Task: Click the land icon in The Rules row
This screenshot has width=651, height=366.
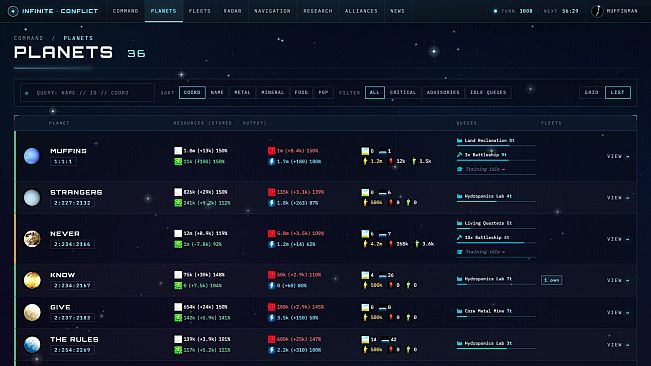Action: [x=365, y=339]
